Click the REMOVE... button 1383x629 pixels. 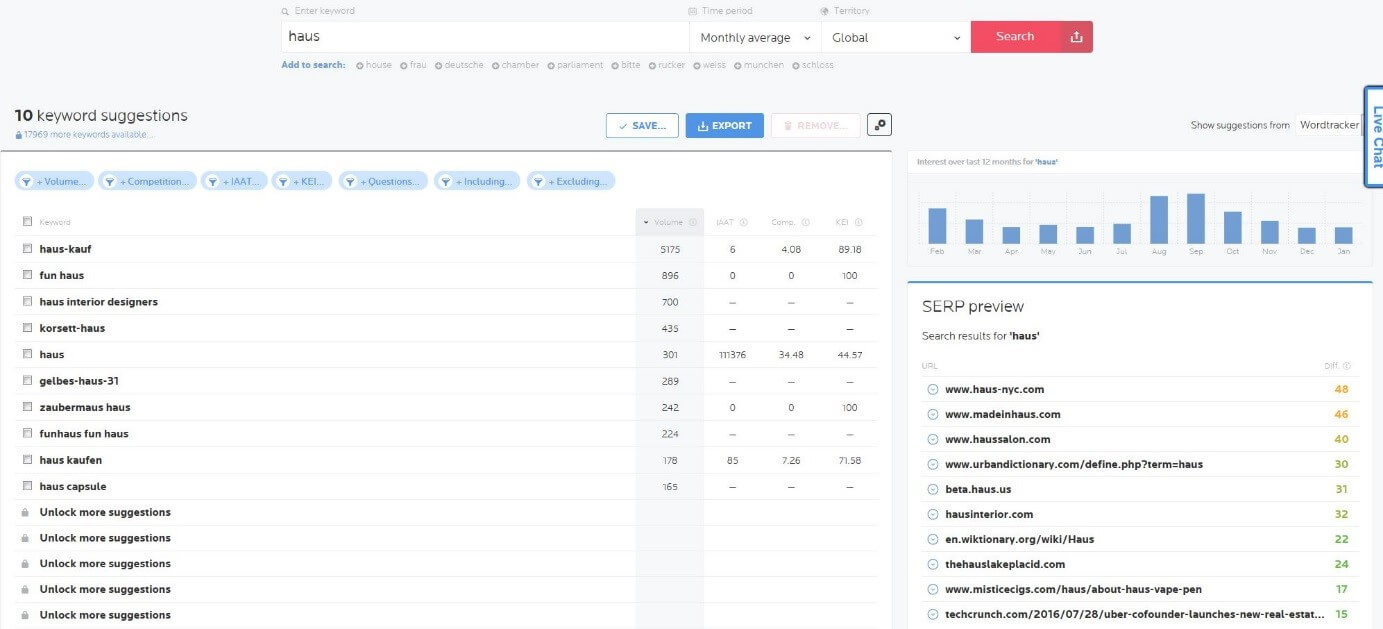pyautogui.click(x=815, y=125)
